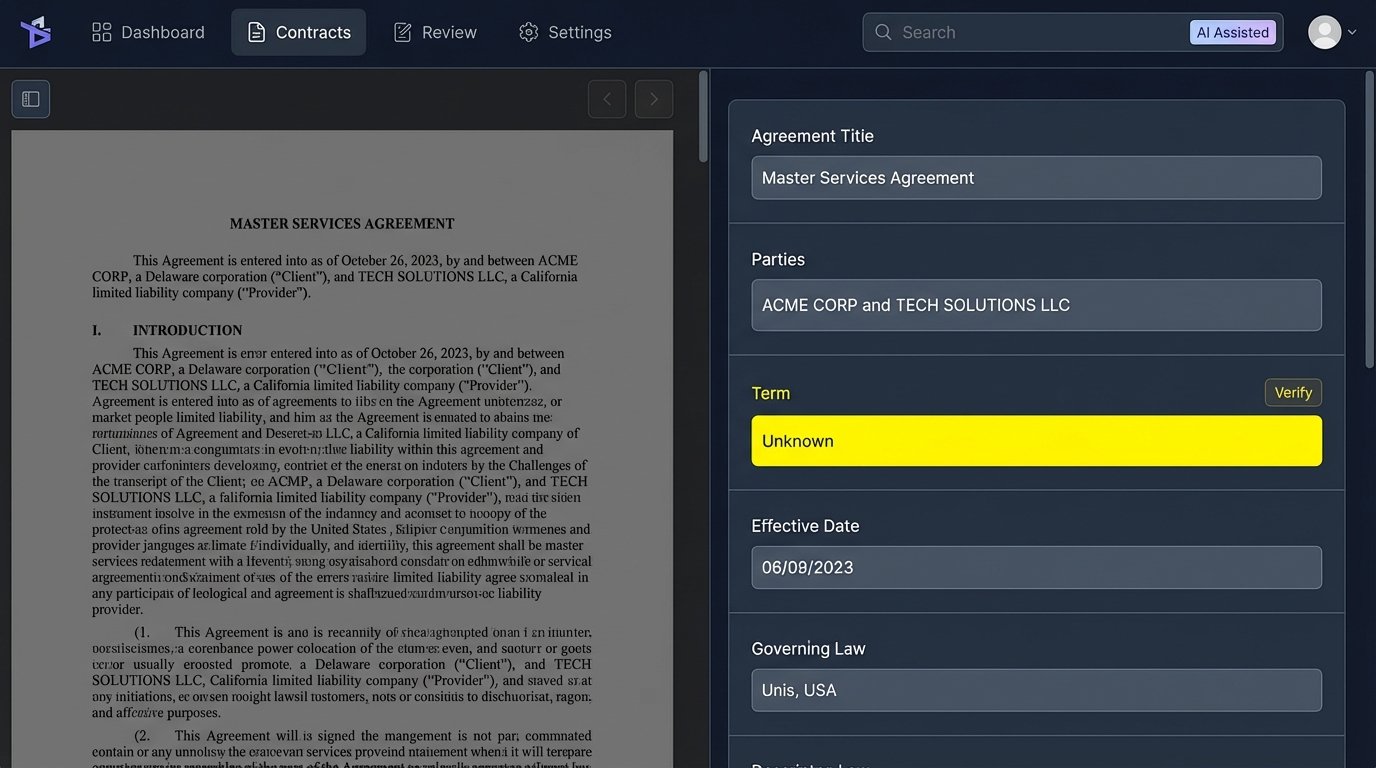This screenshot has height=768, width=1376.
Task: Edit the Agreement Title field
Action: pyautogui.click(x=1036, y=177)
